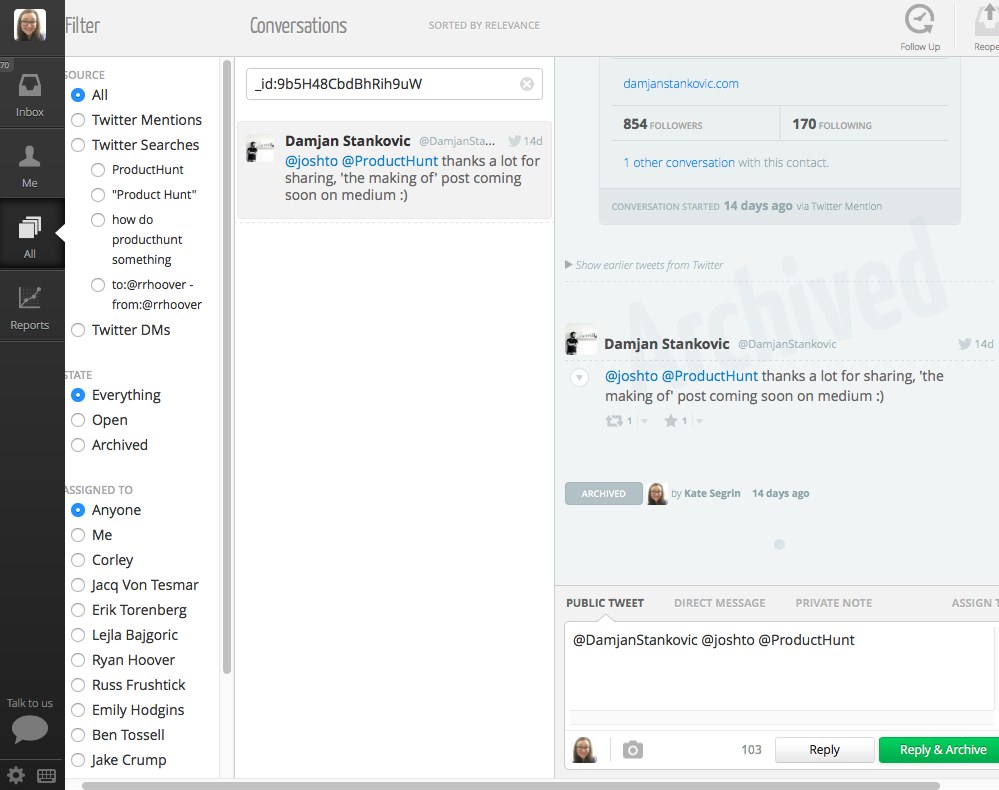Clear the conversation search field
The image size is (999, 790).
(527, 84)
